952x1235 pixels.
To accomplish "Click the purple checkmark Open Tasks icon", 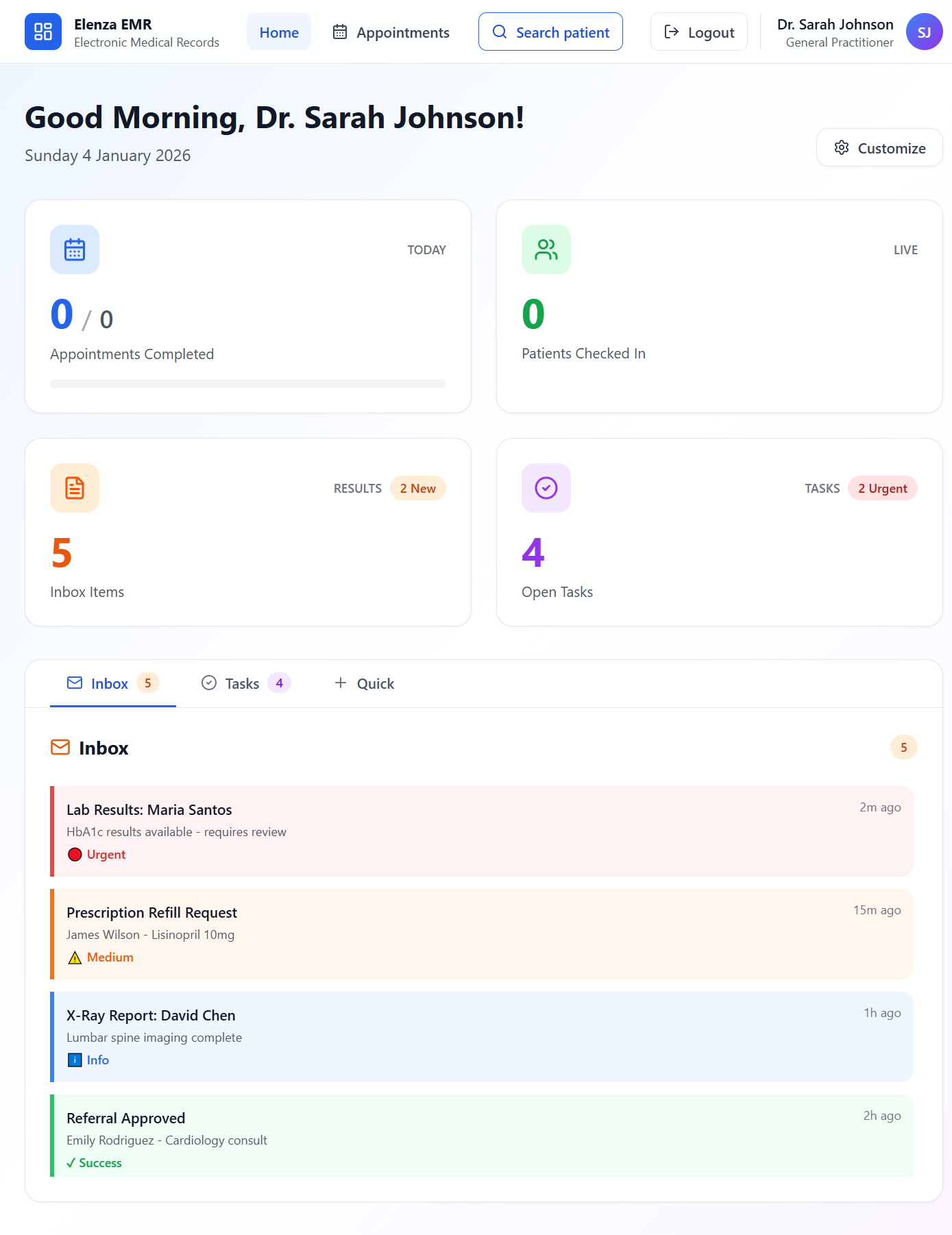I will (x=546, y=488).
